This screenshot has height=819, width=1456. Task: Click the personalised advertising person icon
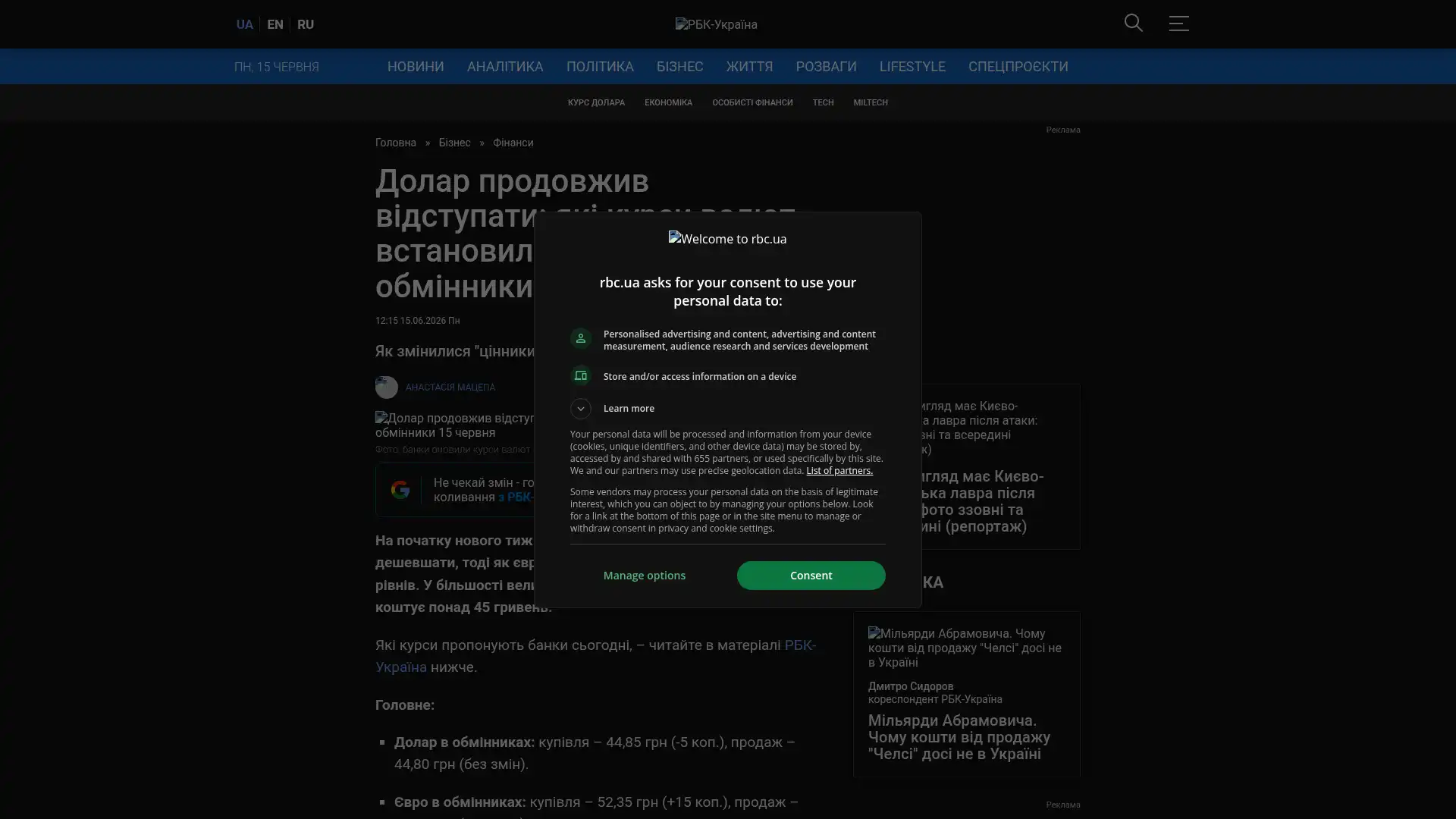(580, 339)
